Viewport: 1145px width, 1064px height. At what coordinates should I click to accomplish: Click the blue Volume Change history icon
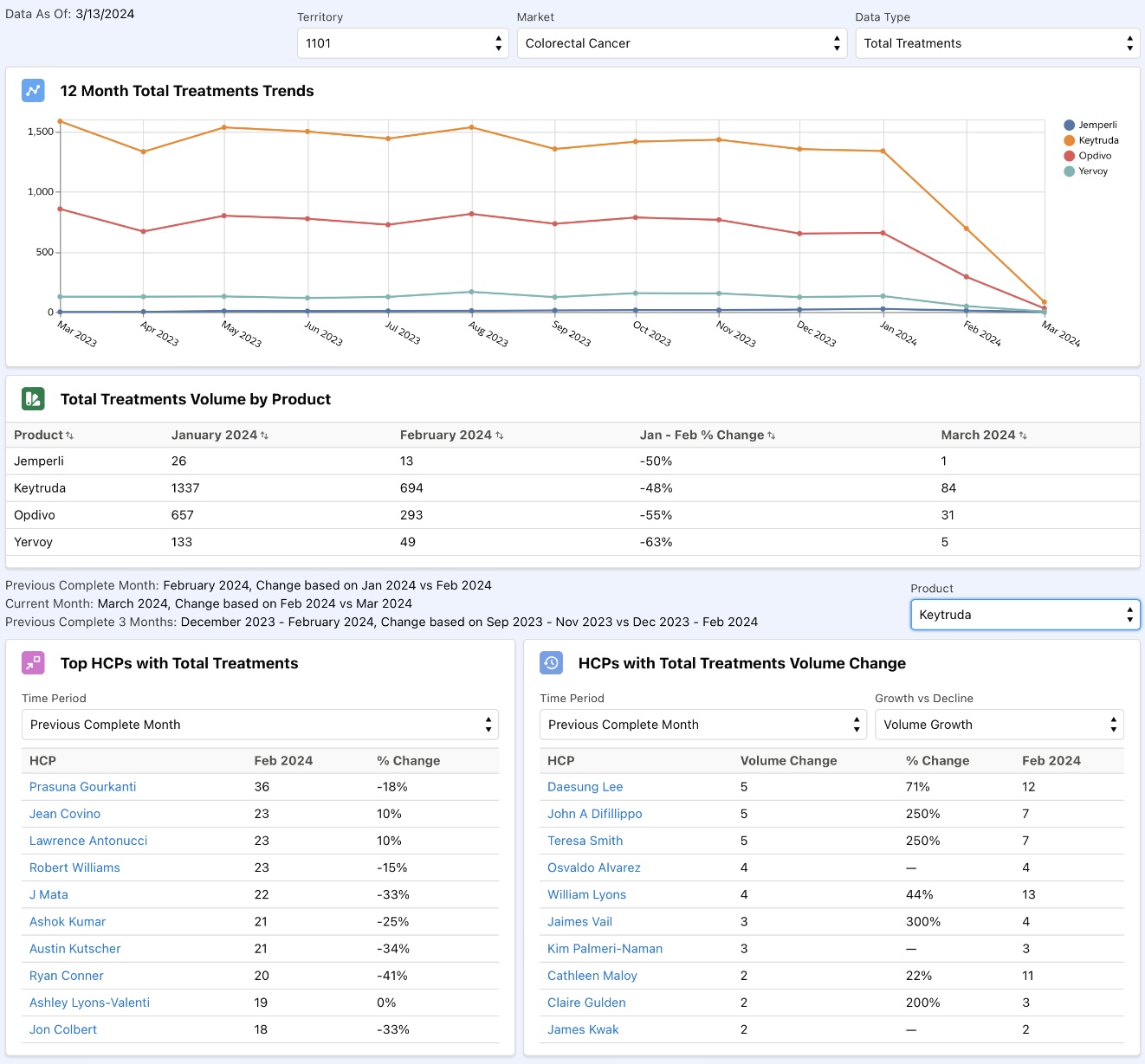[551, 663]
